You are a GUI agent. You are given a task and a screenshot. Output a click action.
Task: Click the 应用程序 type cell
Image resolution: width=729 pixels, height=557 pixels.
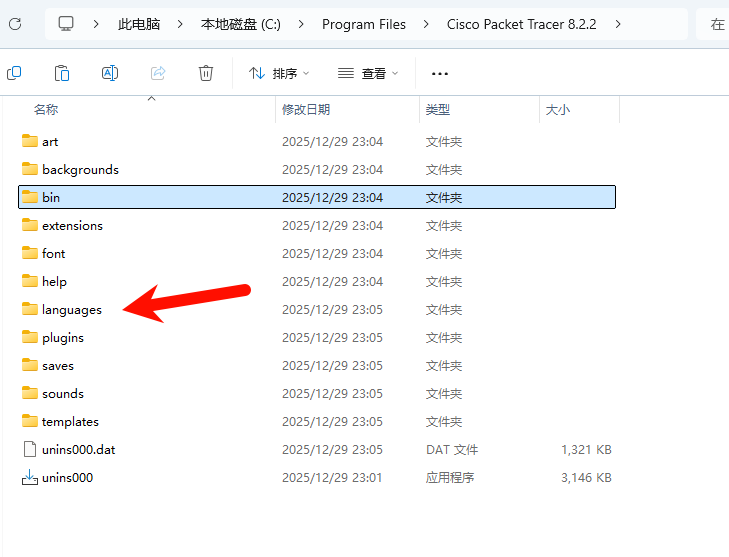coord(450,477)
